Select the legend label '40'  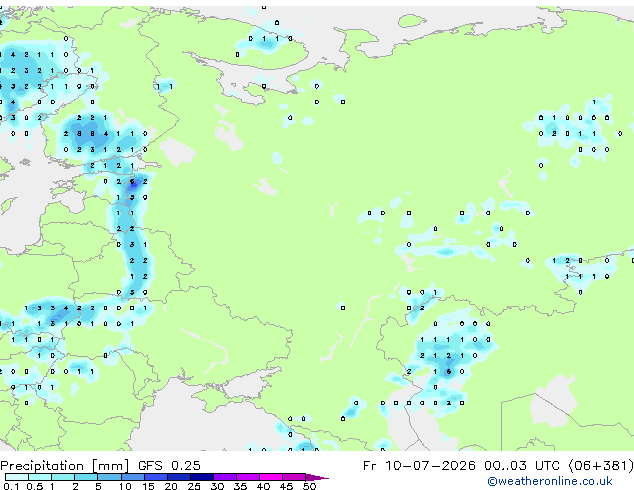pyautogui.click(x=263, y=486)
